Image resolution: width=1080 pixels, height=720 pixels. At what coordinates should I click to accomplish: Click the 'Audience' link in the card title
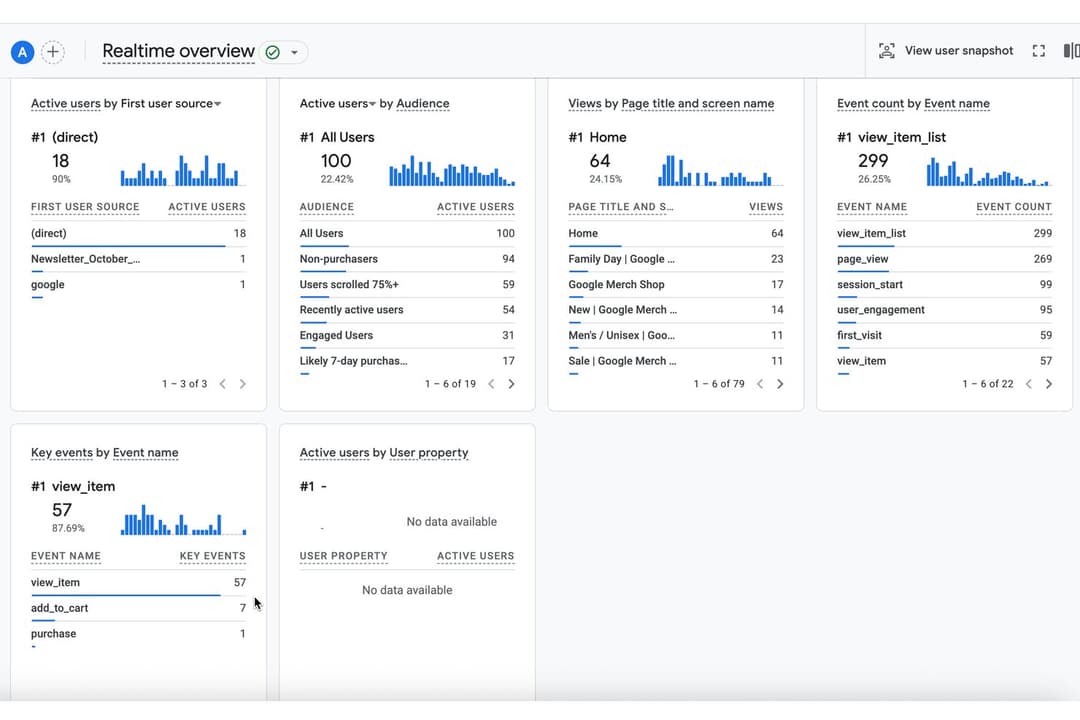point(423,104)
